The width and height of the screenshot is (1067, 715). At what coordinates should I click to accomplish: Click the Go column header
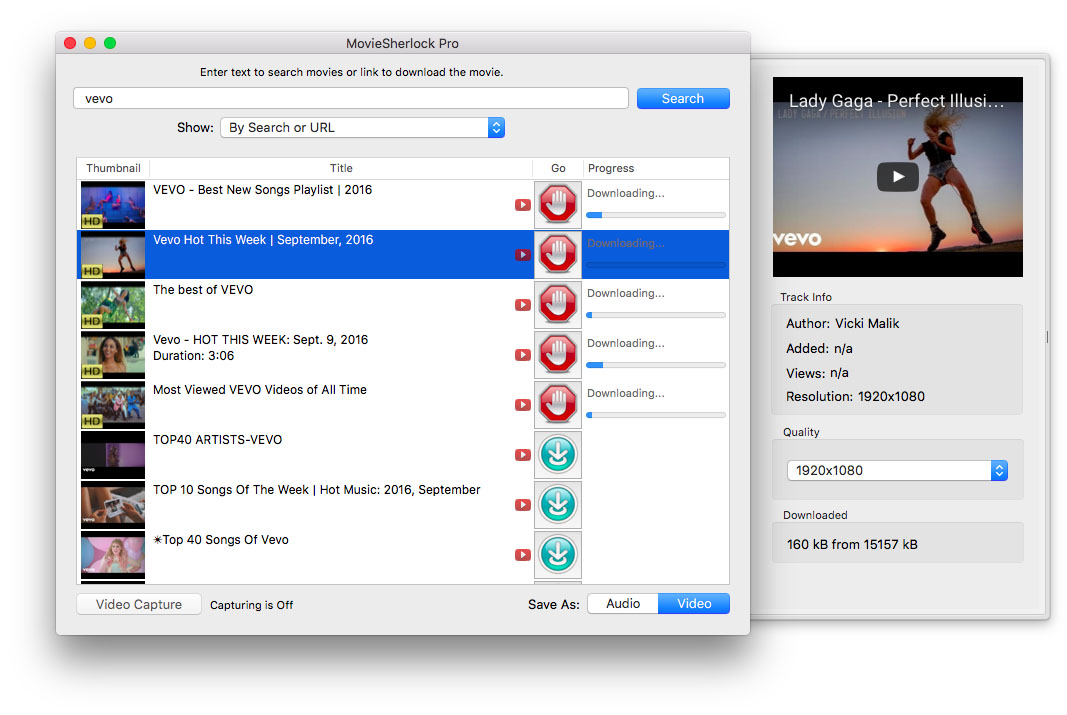(558, 168)
